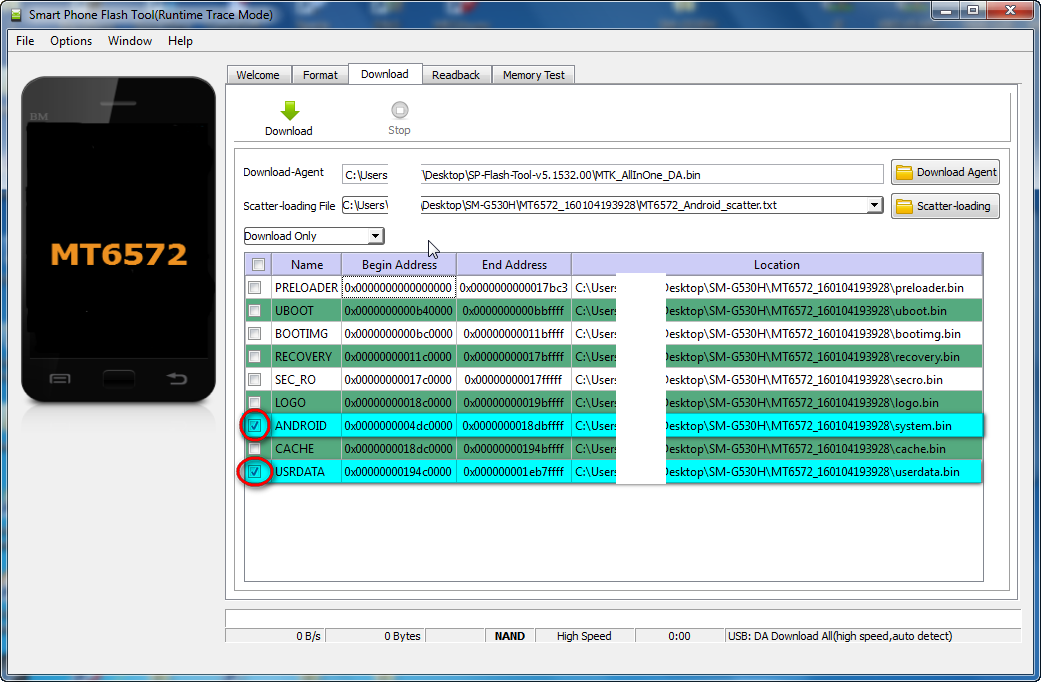Click the recovery.bin location cell
Screen dimensions: 1041x682
point(777,357)
